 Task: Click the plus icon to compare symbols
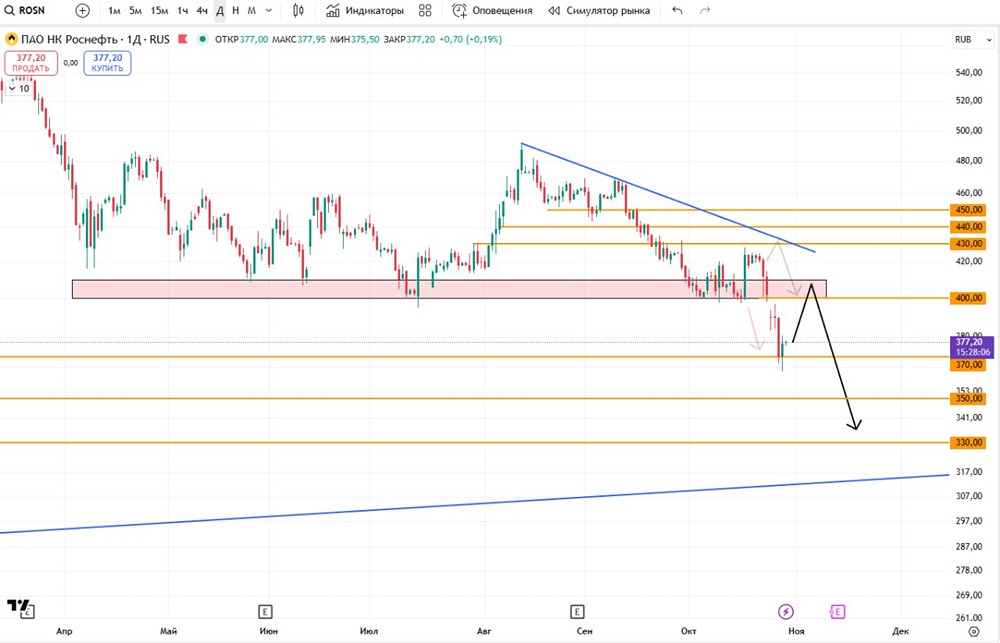[80, 11]
